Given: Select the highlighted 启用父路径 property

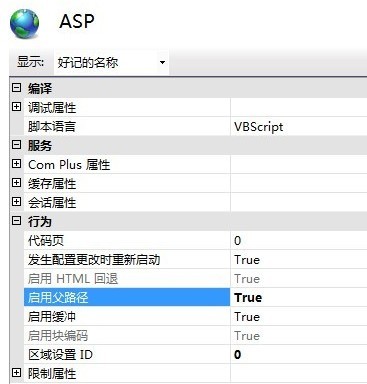Looking at the screenshot, I should [127, 297].
